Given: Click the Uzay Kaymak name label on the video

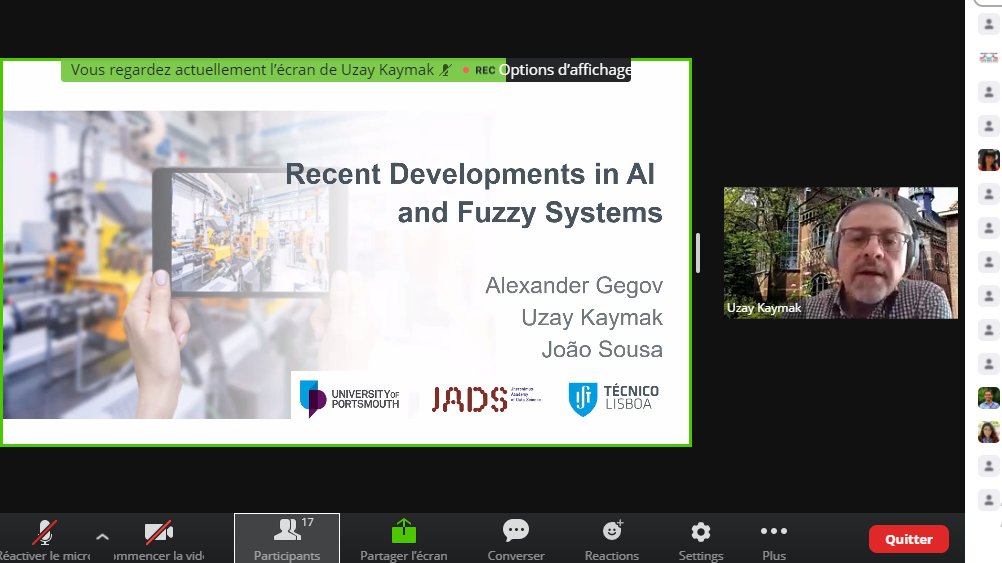Looking at the screenshot, I should point(764,308).
